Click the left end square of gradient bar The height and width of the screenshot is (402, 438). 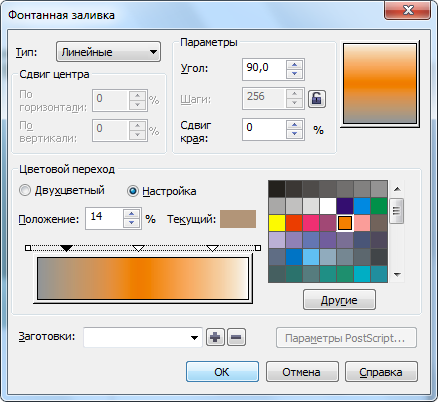pyautogui.click(x=28, y=248)
